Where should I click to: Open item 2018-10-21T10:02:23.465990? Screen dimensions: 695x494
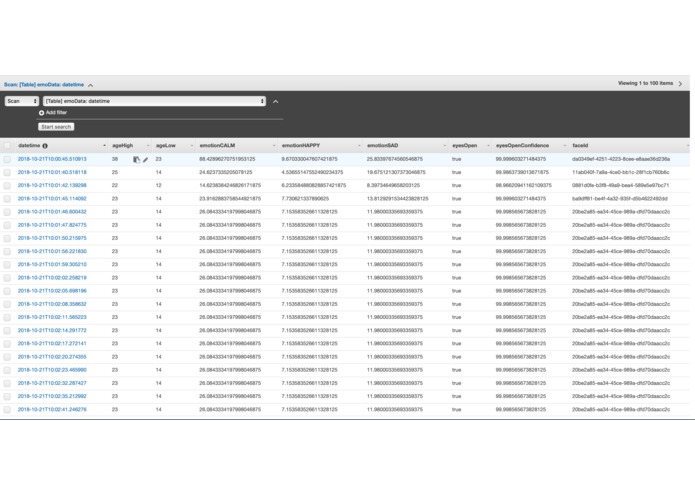tap(52, 370)
